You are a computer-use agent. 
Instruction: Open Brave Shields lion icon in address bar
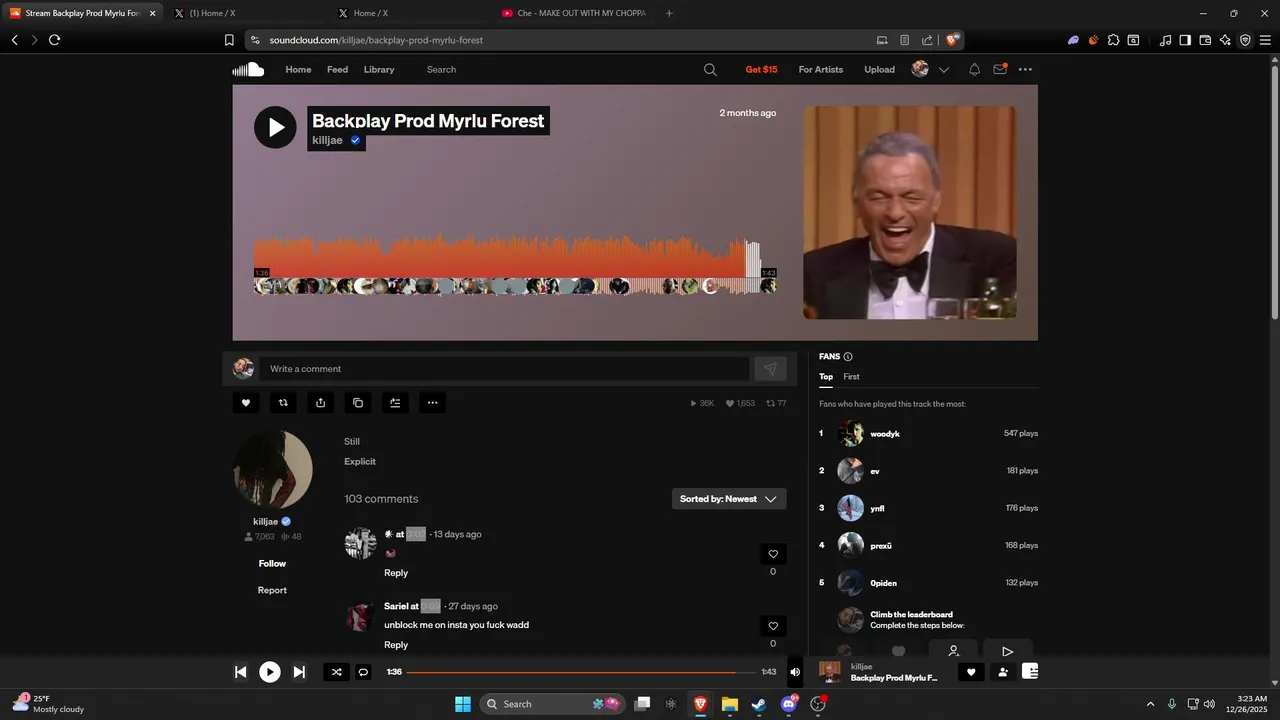click(x=952, y=40)
